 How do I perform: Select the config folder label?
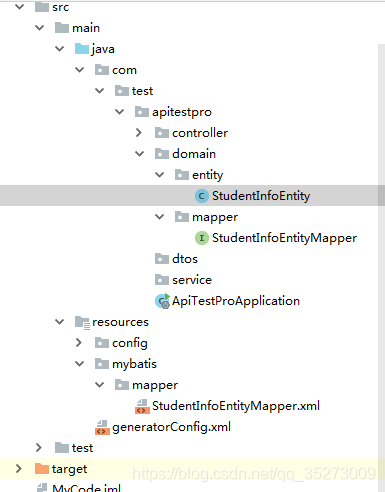coord(130,343)
